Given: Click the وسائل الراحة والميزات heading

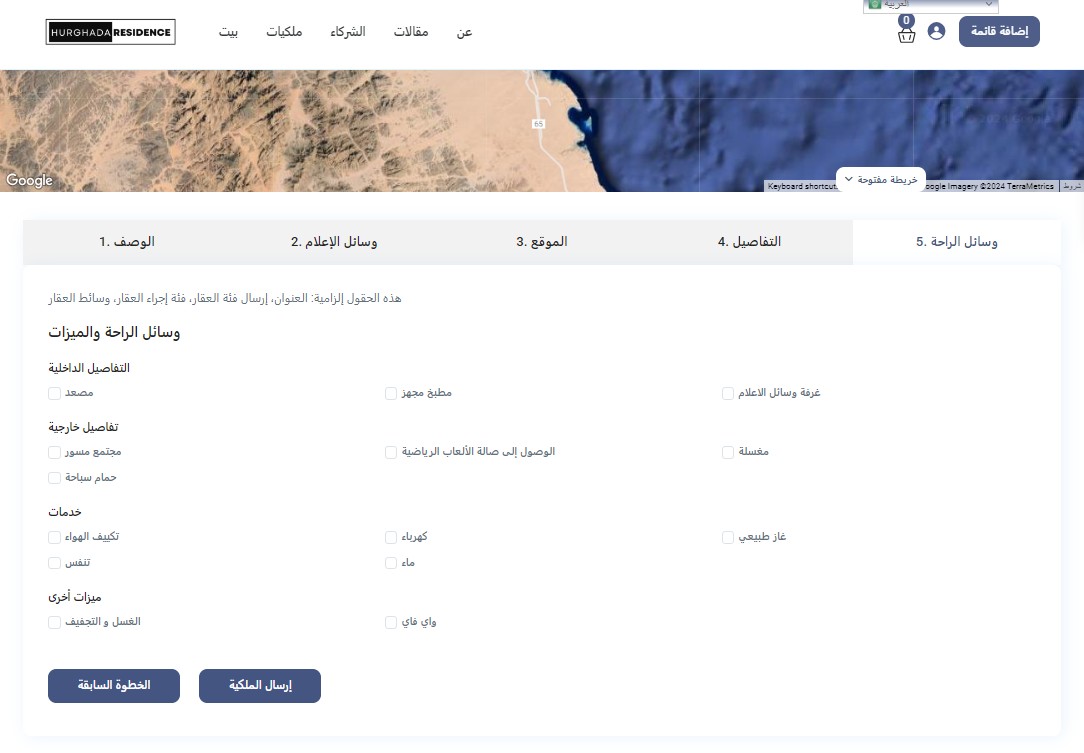Looking at the screenshot, I should point(114,333).
